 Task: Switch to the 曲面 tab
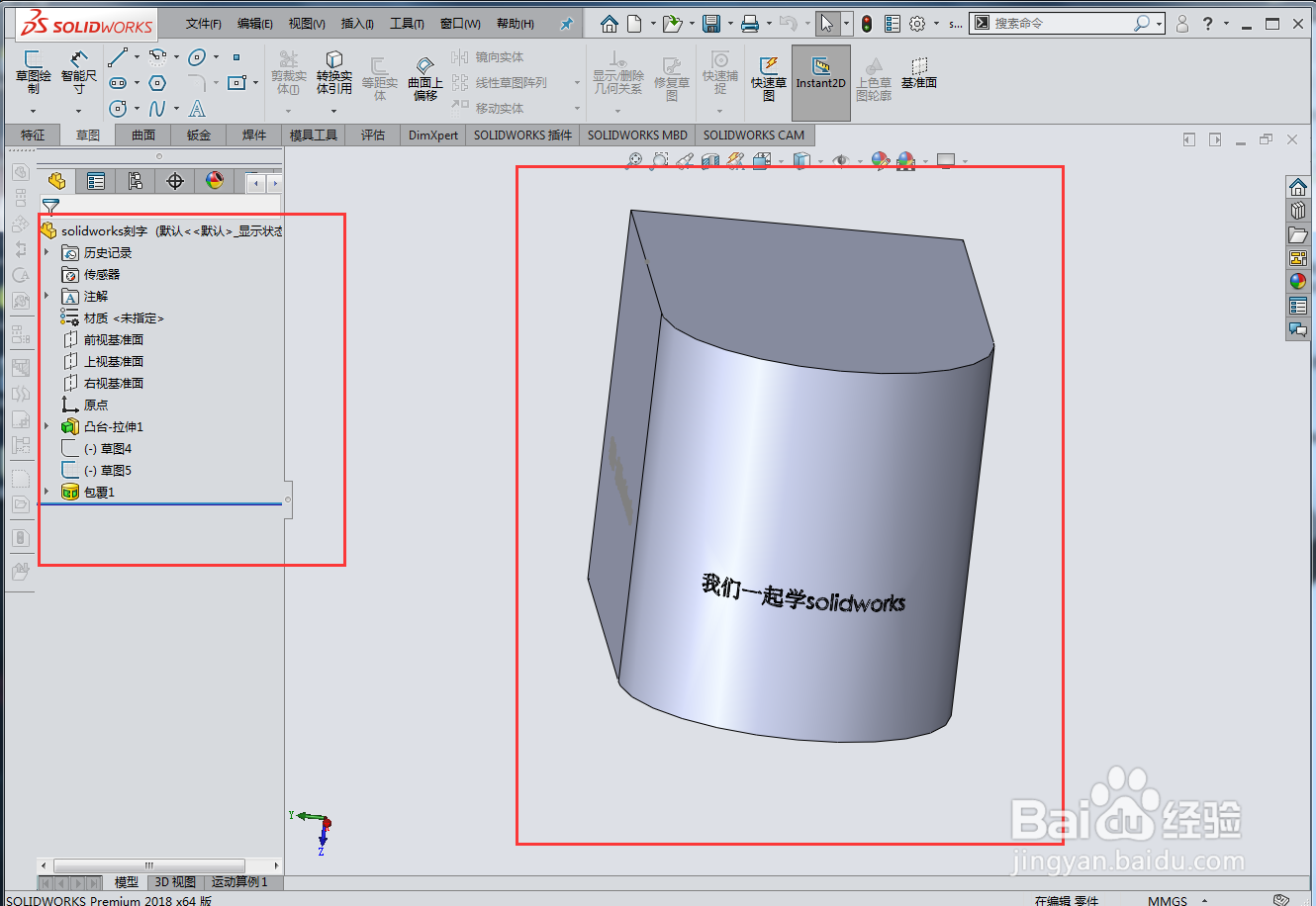point(143,136)
